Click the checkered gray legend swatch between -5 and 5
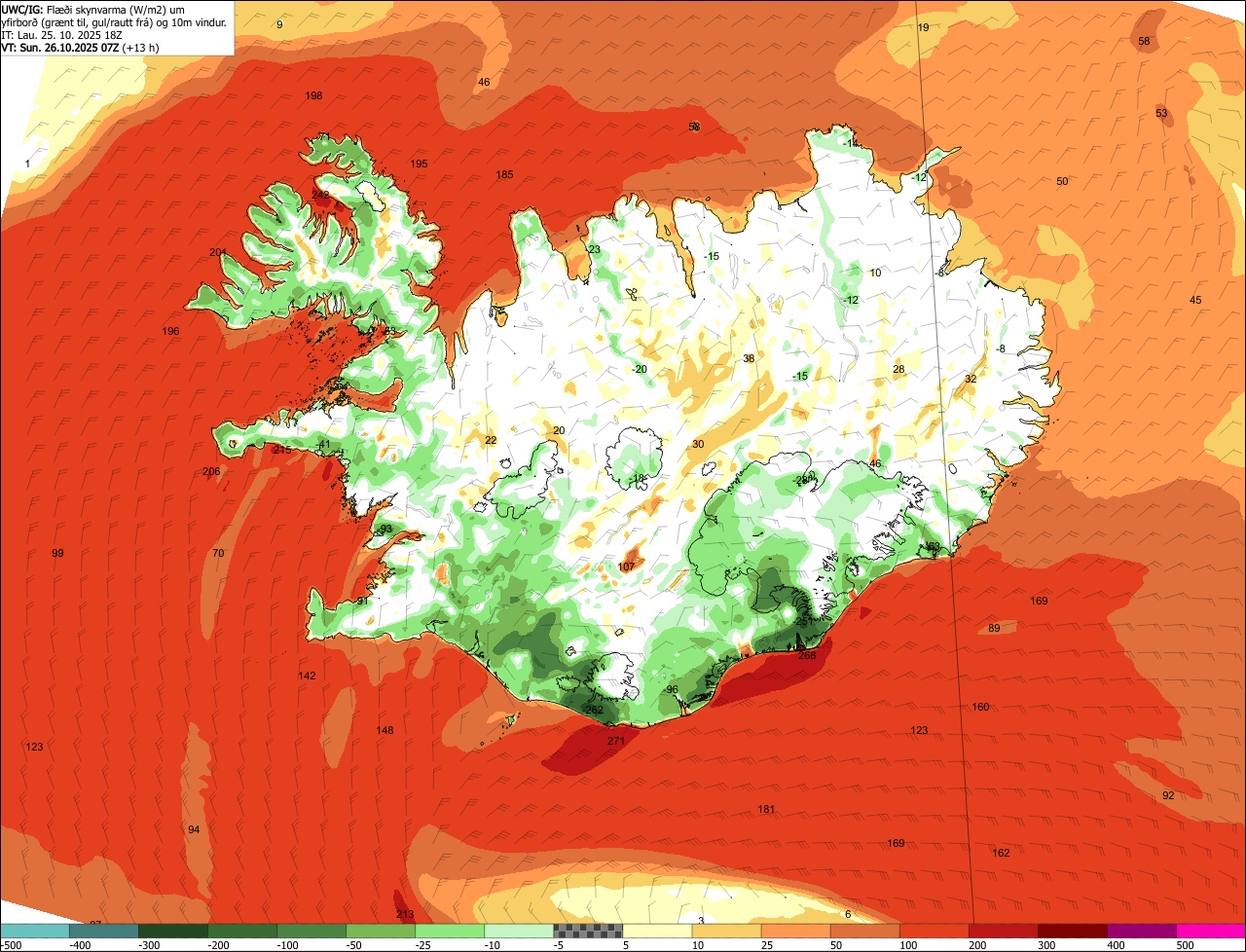Screen dimensions: 1246x952 (x=587, y=931)
